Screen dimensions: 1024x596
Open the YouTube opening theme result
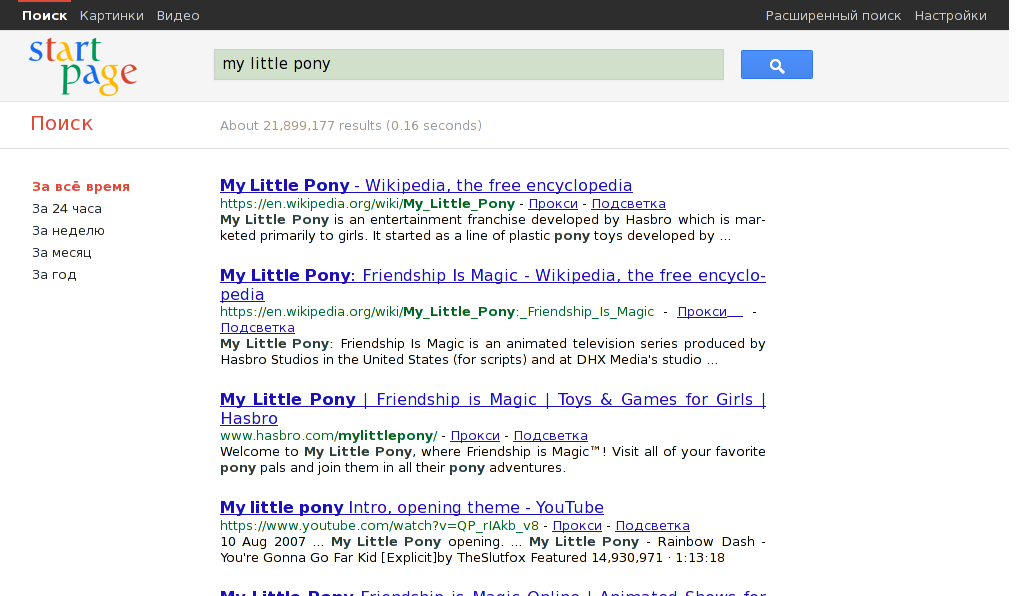[411, 507]
